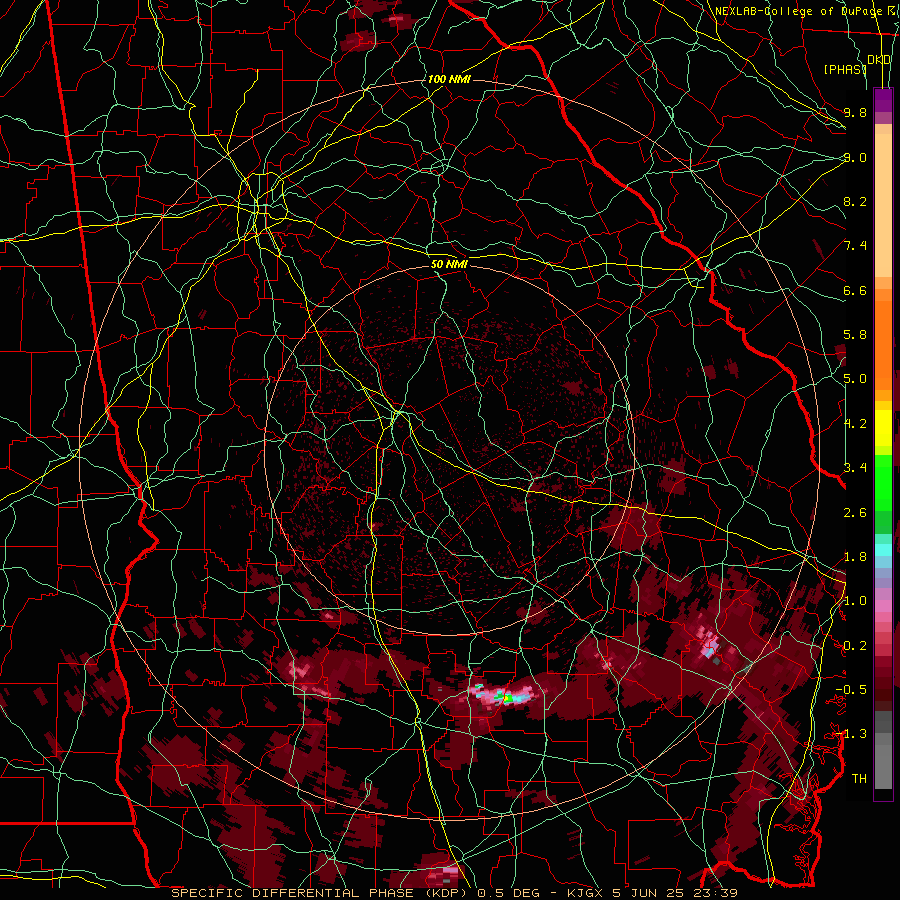The height and width of the screenshot is (900, 900).
Task: Click the "5 JUN 25 23:39" timestamp
Action: tap(674, 893)
